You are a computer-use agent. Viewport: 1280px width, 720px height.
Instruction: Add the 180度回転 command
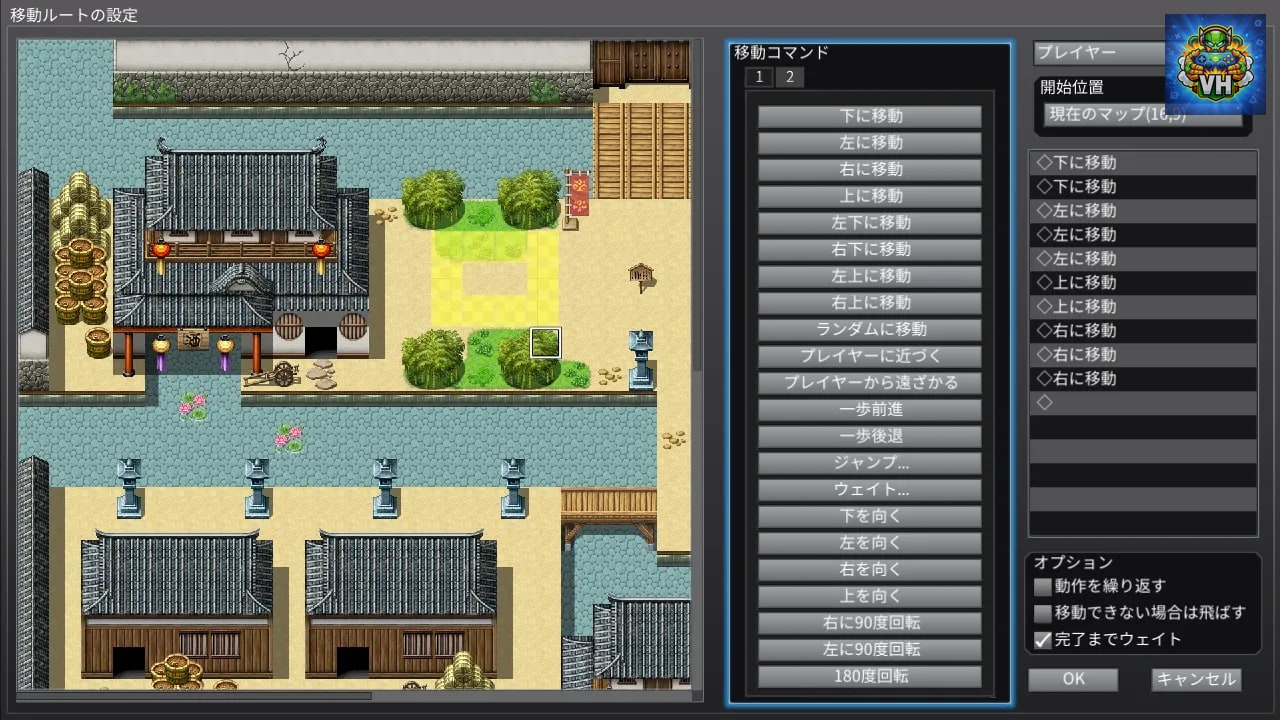pyautogui.click(x=869, y=676)
